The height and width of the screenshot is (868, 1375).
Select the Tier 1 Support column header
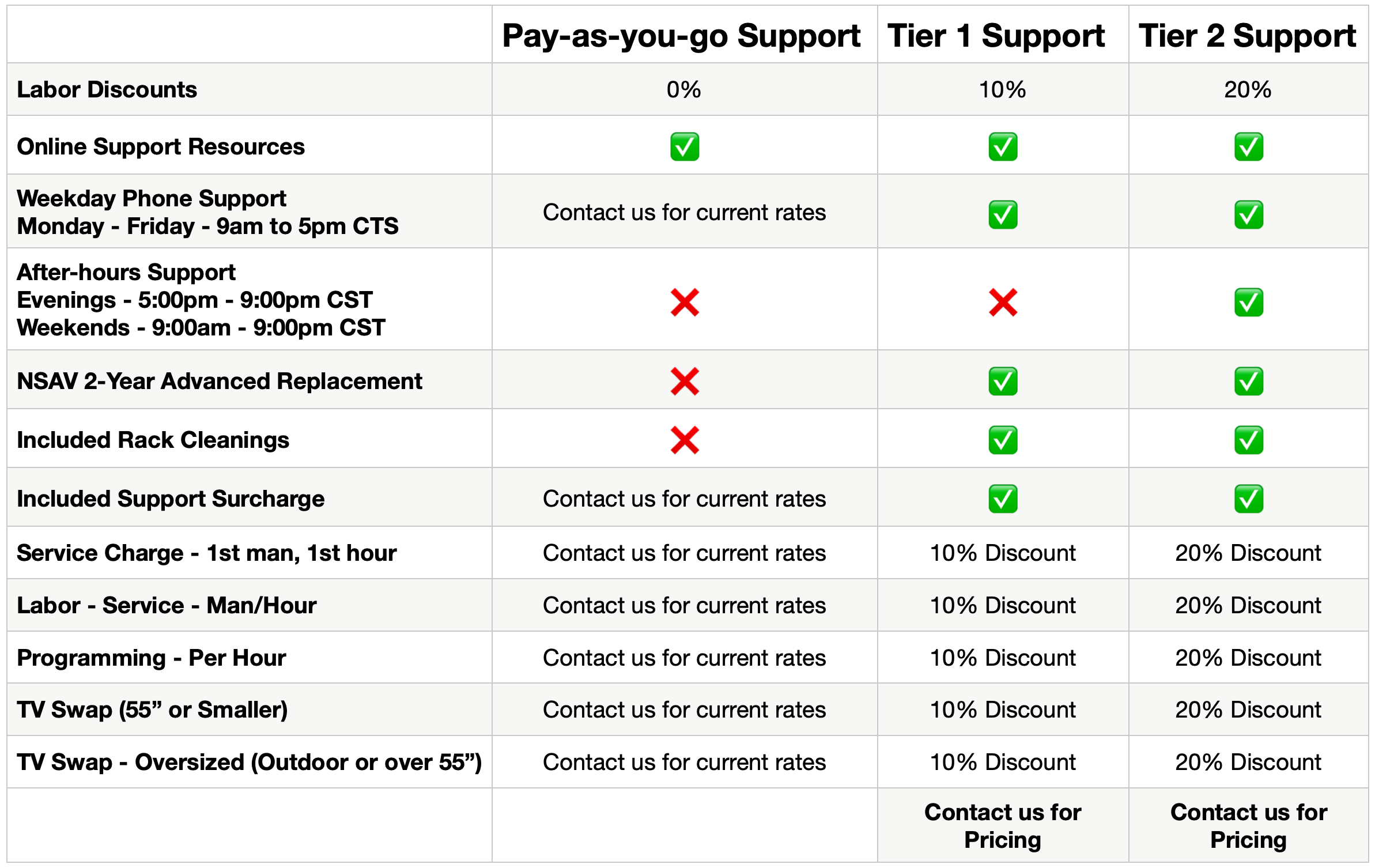[996, 36]
